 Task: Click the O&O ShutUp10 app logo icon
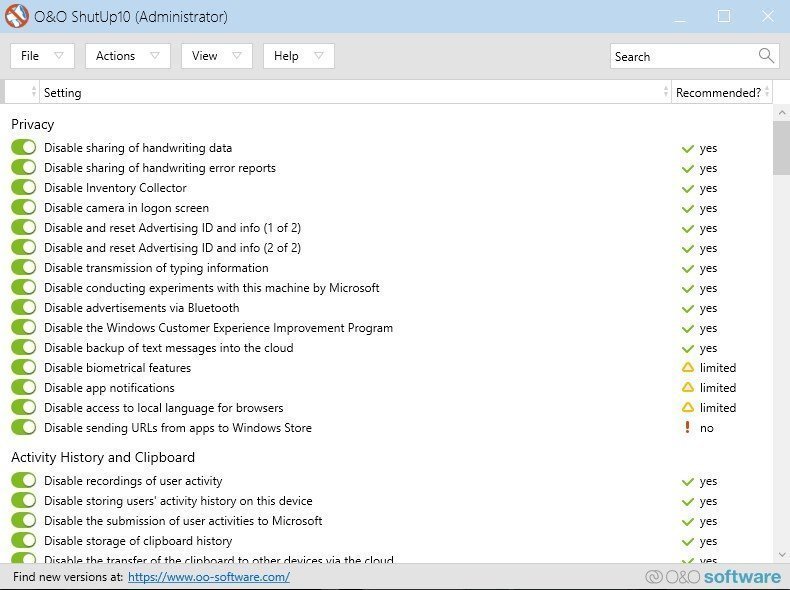(17, 16)
